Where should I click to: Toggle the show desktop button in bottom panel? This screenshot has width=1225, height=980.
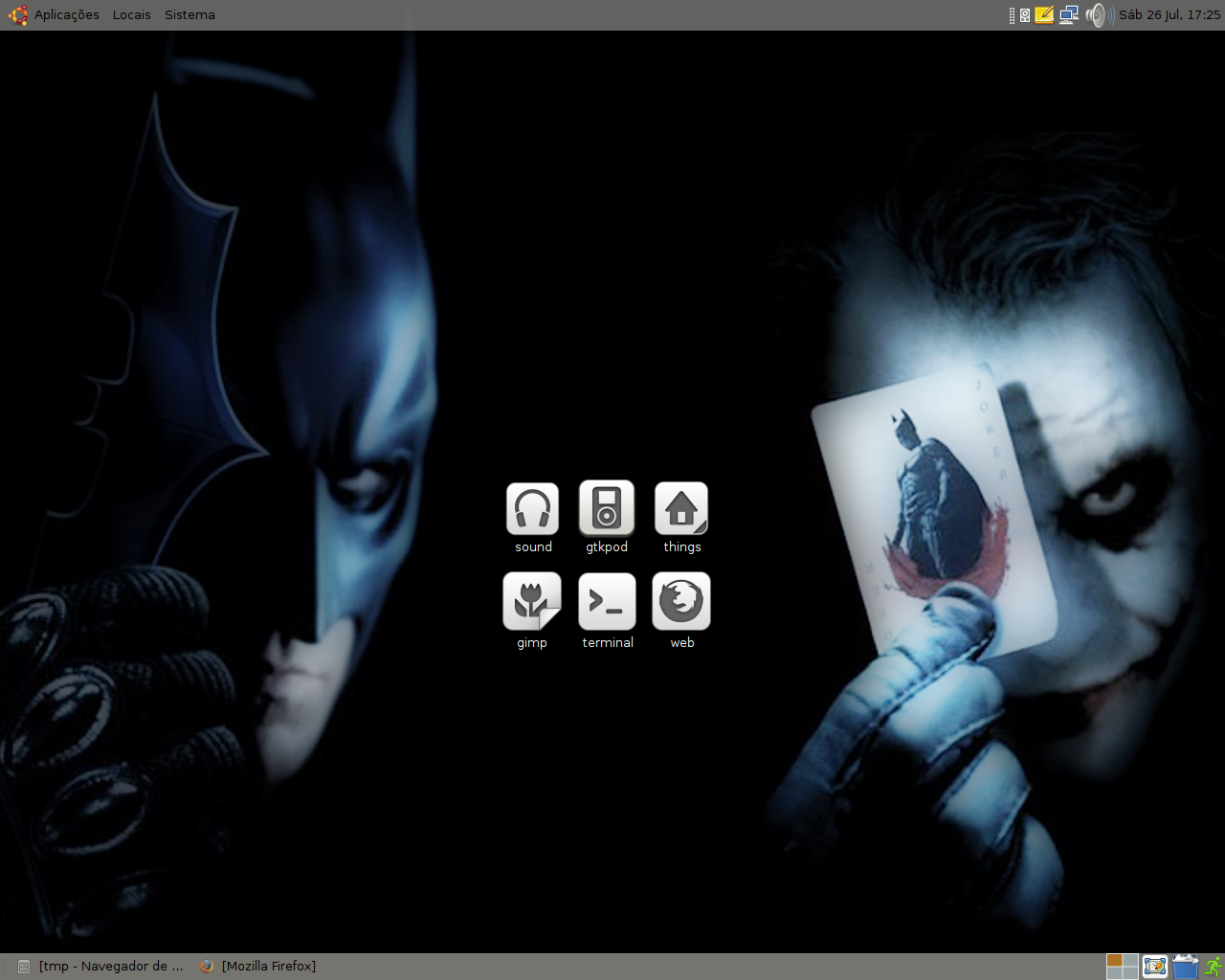point(1155,967)
